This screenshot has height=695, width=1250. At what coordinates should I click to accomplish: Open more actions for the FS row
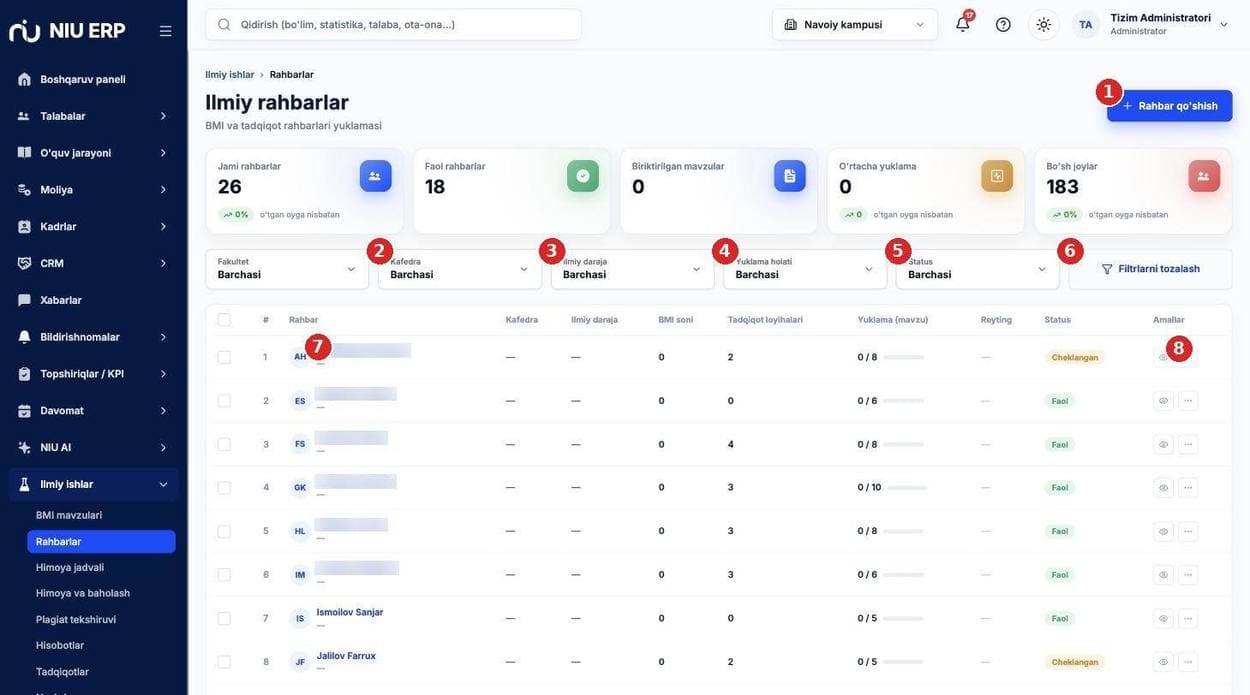point(1188,444)
